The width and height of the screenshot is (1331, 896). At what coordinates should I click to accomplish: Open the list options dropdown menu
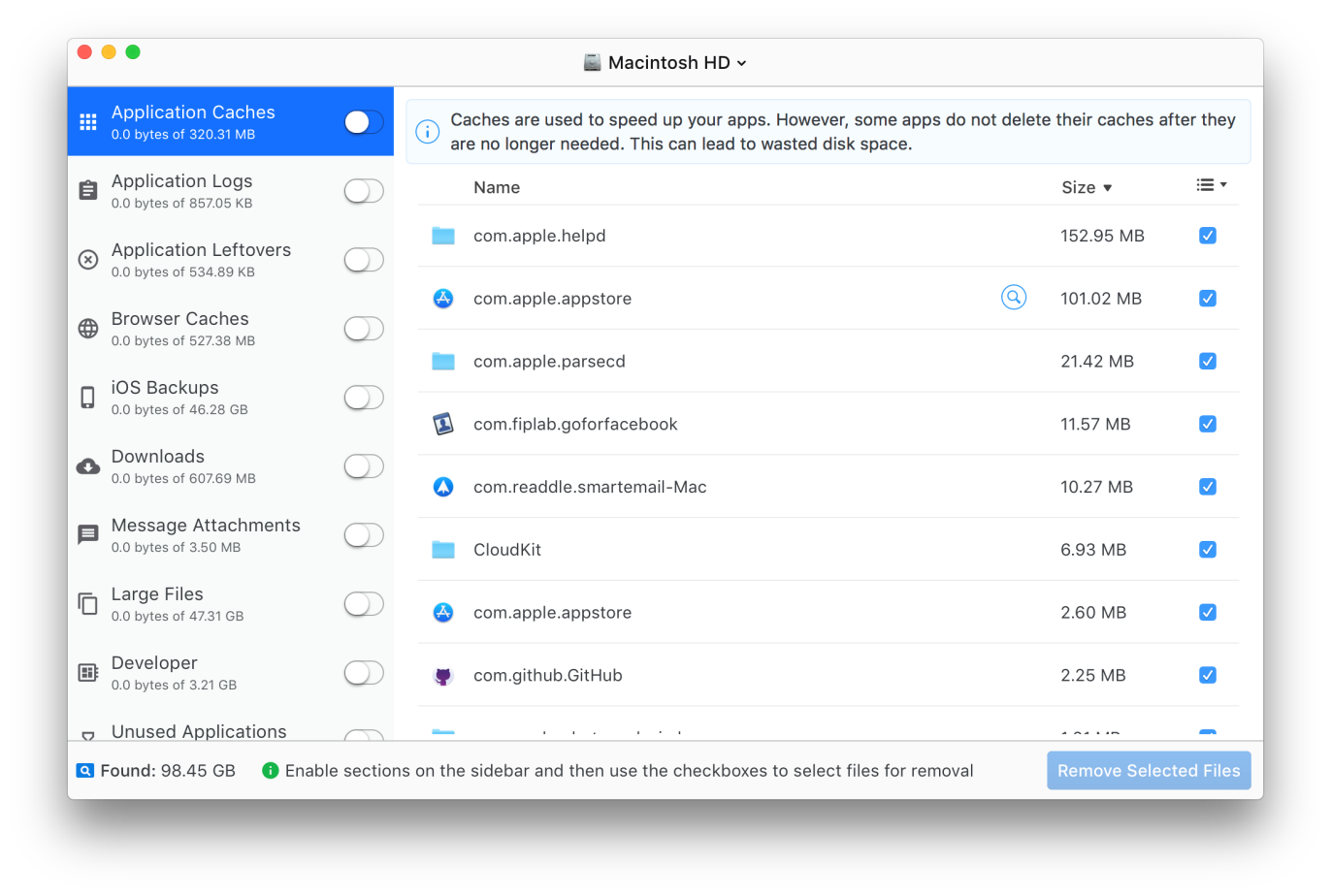tap(1212, 185)
